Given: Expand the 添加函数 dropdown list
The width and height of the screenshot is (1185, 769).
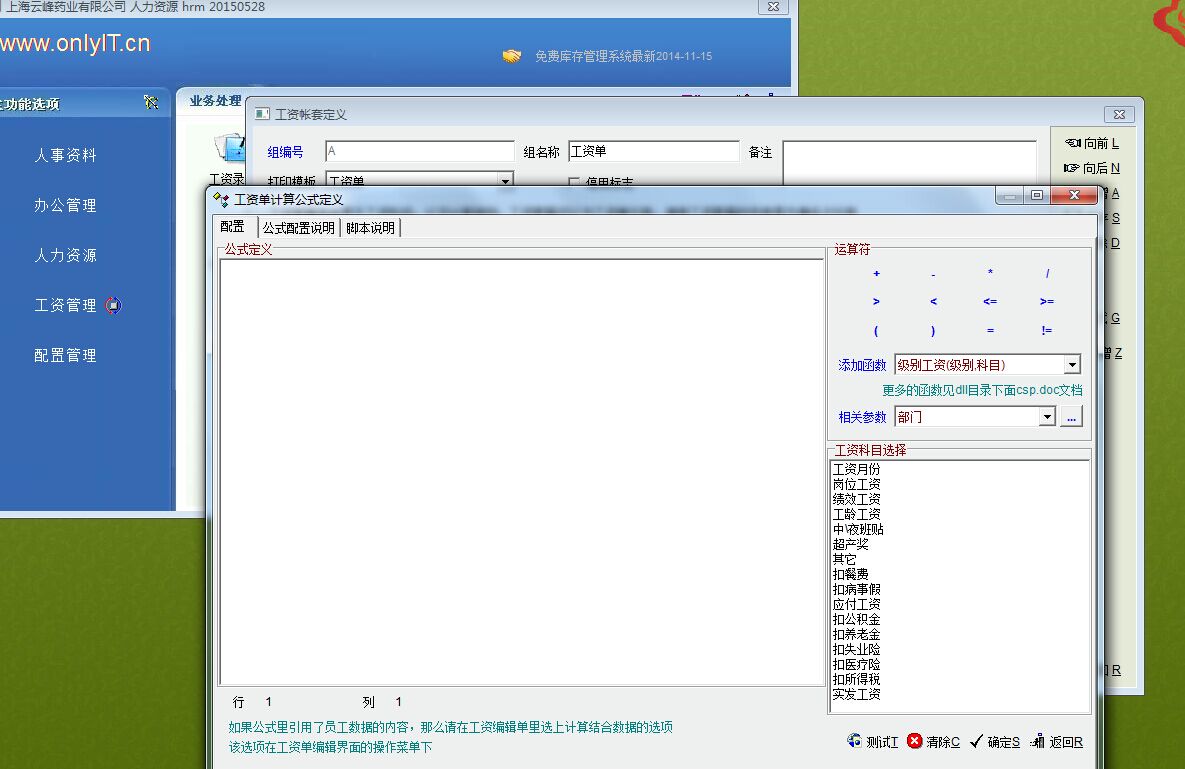Looking at the screenshot, I should [1071, 365].
